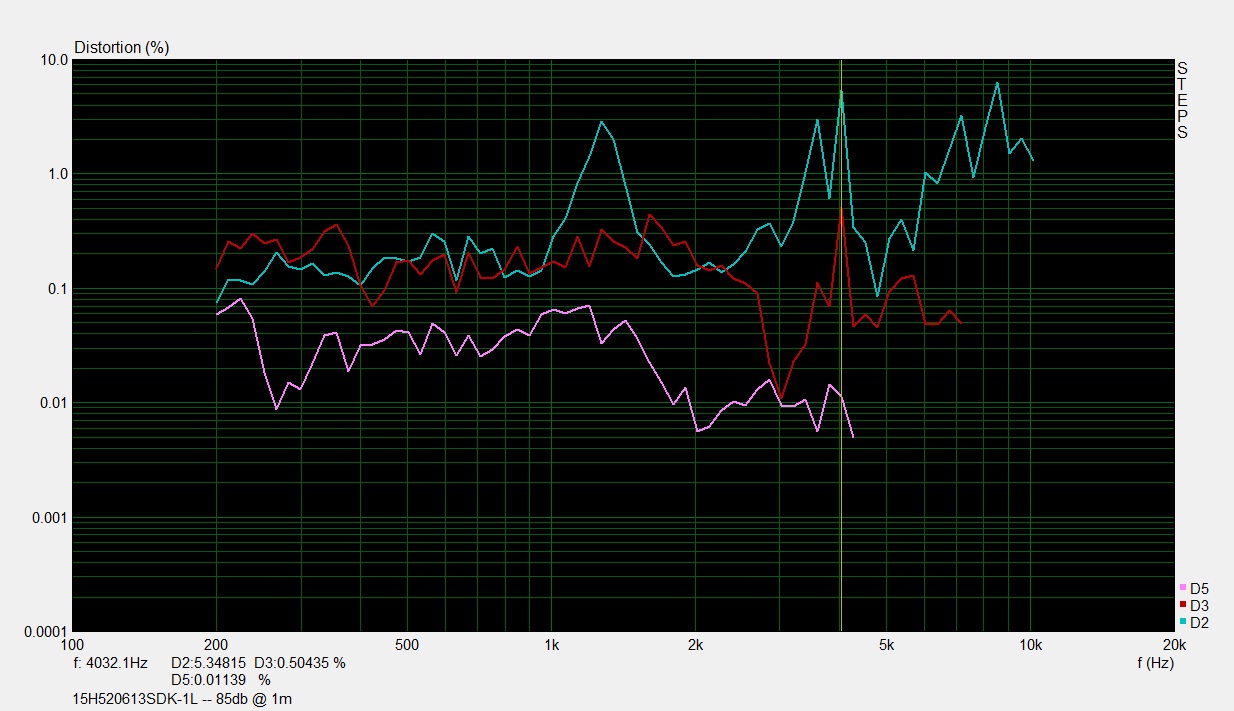Viewport: 1234px width, 711px height.
Task: Click the 10k x-axis tick label
Action: (1030, 645)
